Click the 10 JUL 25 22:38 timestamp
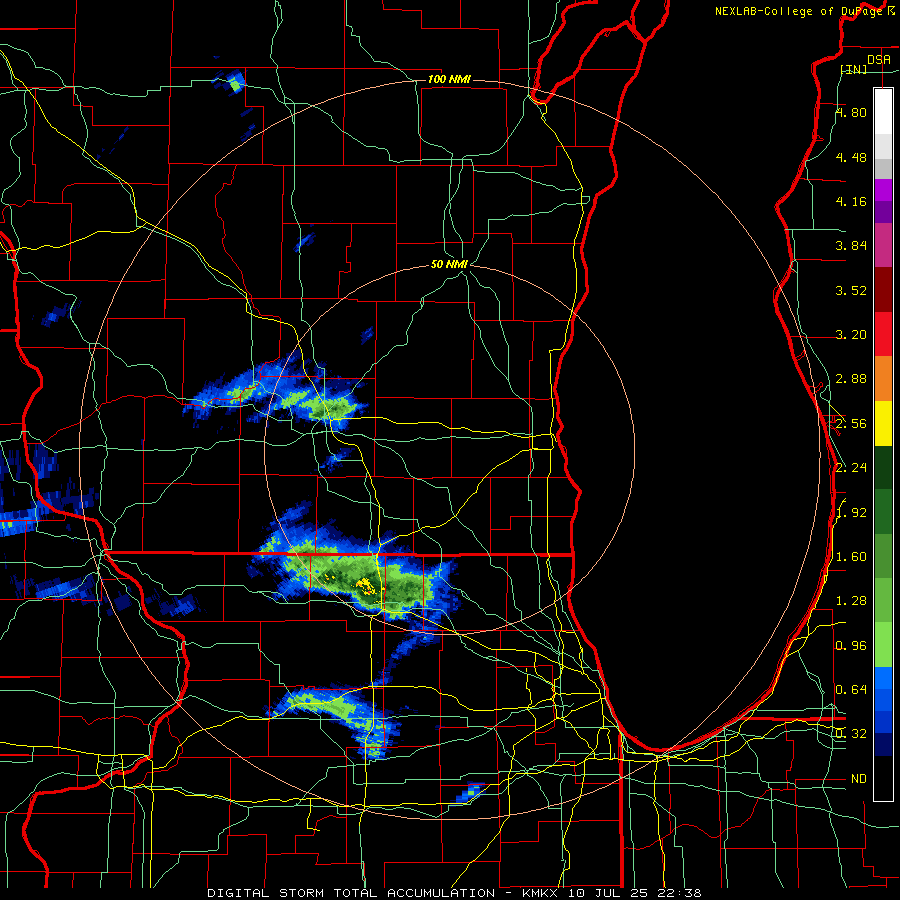Image resolution: width=900 pixels, height=900 pixels. point(634,893)
